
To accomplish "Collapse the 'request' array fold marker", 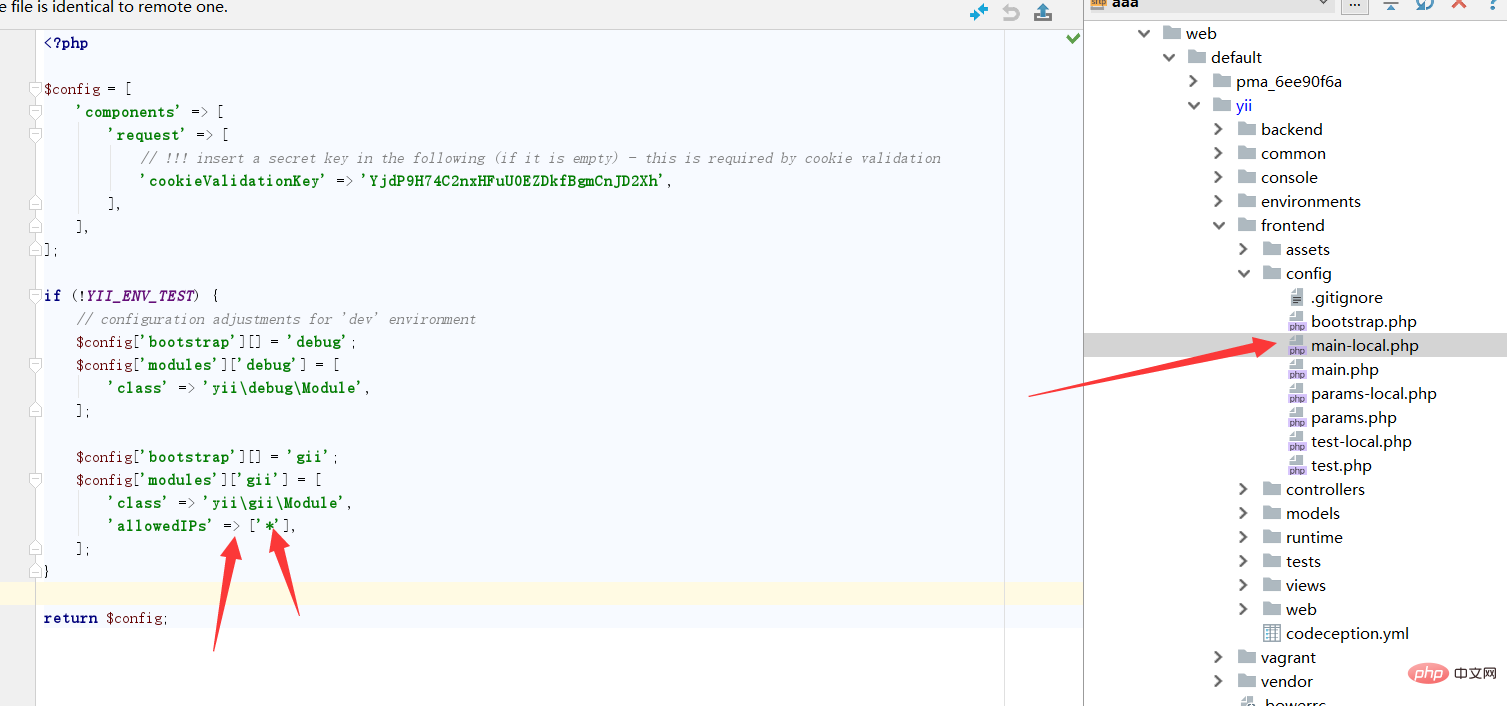I will (36, 135).
